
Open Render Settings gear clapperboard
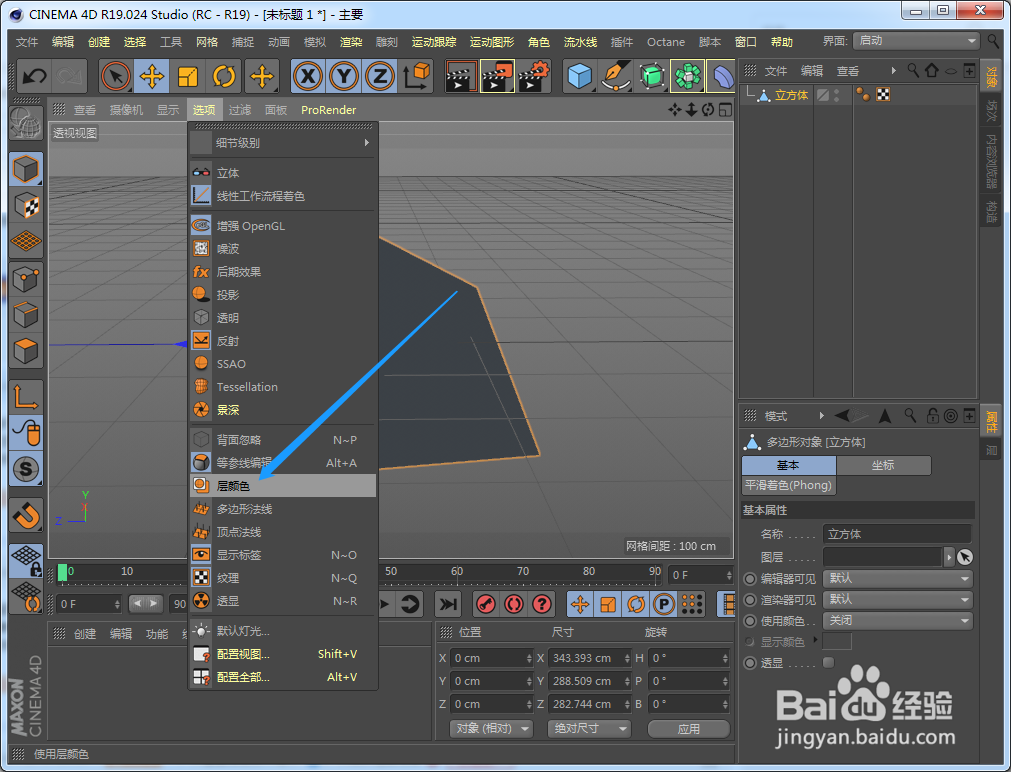click(535, 76)
